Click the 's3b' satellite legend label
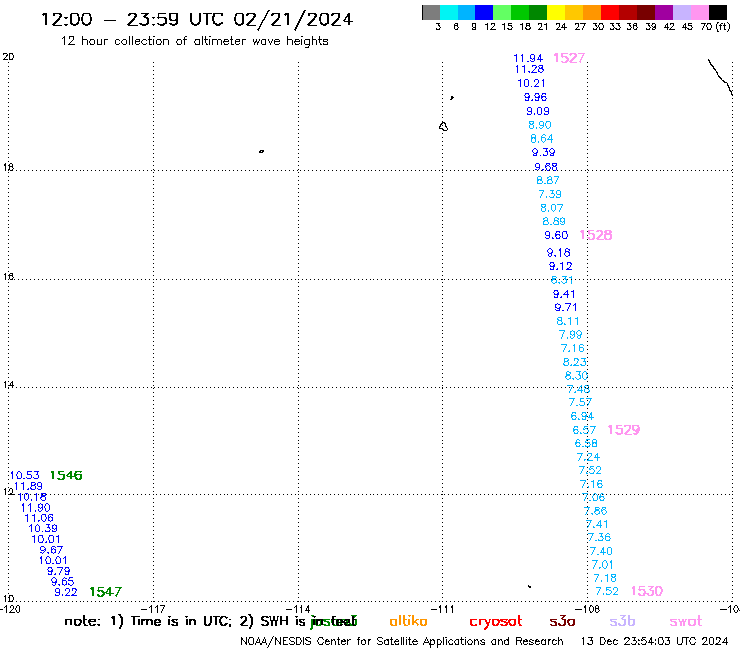740x650 pixels. pyautogui.click(x=622, y=622)
